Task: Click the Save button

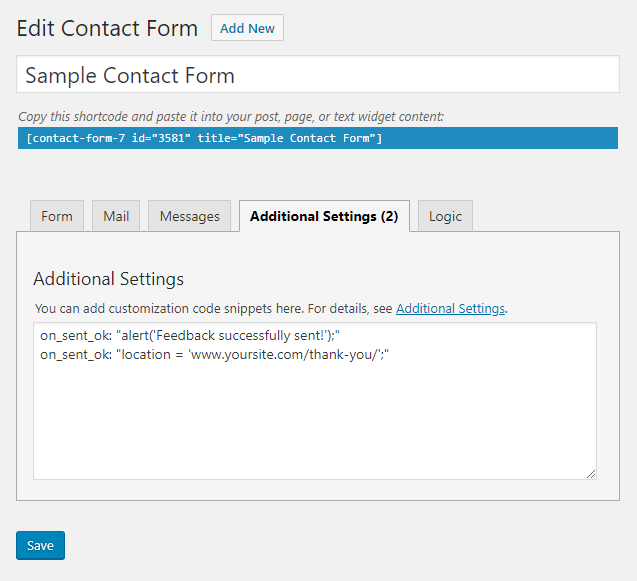Action: pos(40,545)
